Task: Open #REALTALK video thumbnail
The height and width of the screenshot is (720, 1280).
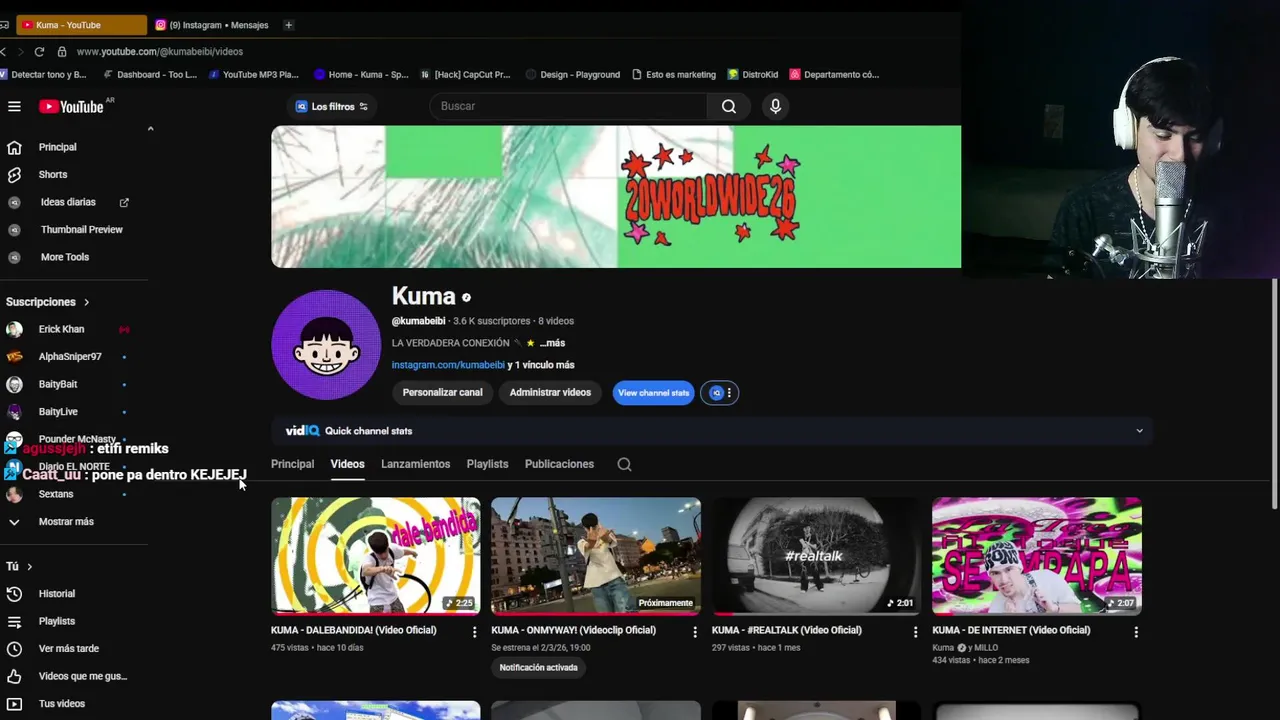Action: pyautogui.click(x=816, y=556)
